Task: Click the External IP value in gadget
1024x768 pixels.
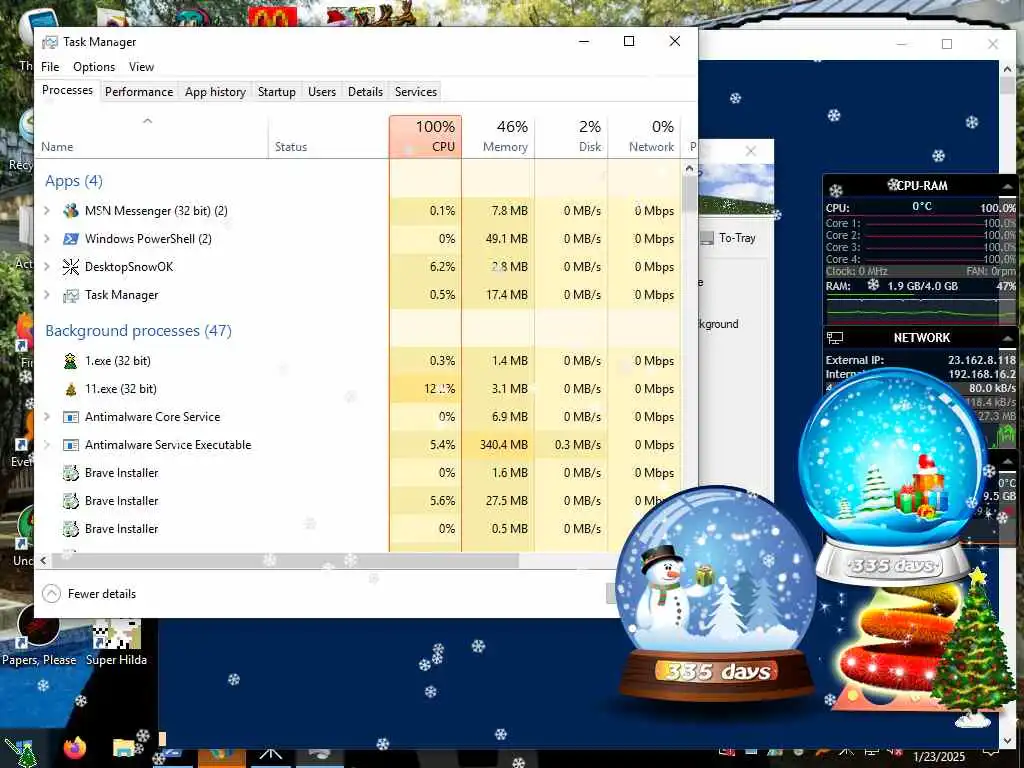Action: [982, 360]
